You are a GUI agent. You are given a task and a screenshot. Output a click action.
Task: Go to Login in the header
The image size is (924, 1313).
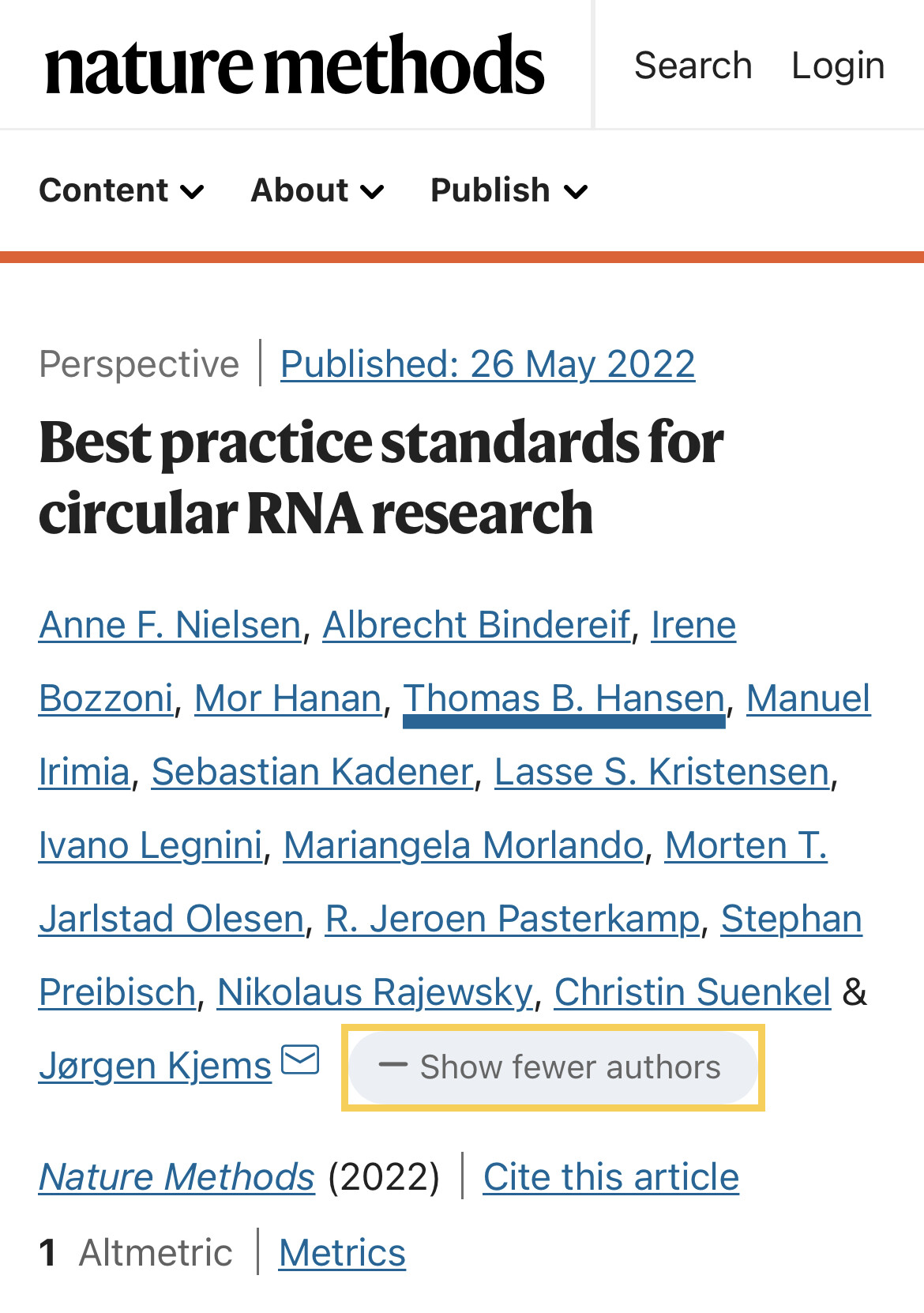838,66
